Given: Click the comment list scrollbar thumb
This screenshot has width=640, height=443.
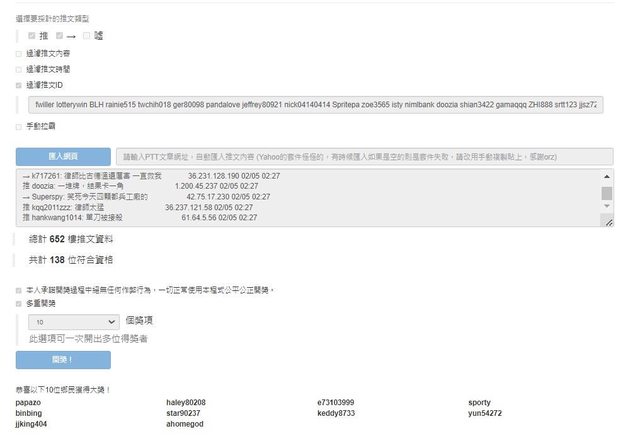Looking at the screenshot, I should click(607, 193).
